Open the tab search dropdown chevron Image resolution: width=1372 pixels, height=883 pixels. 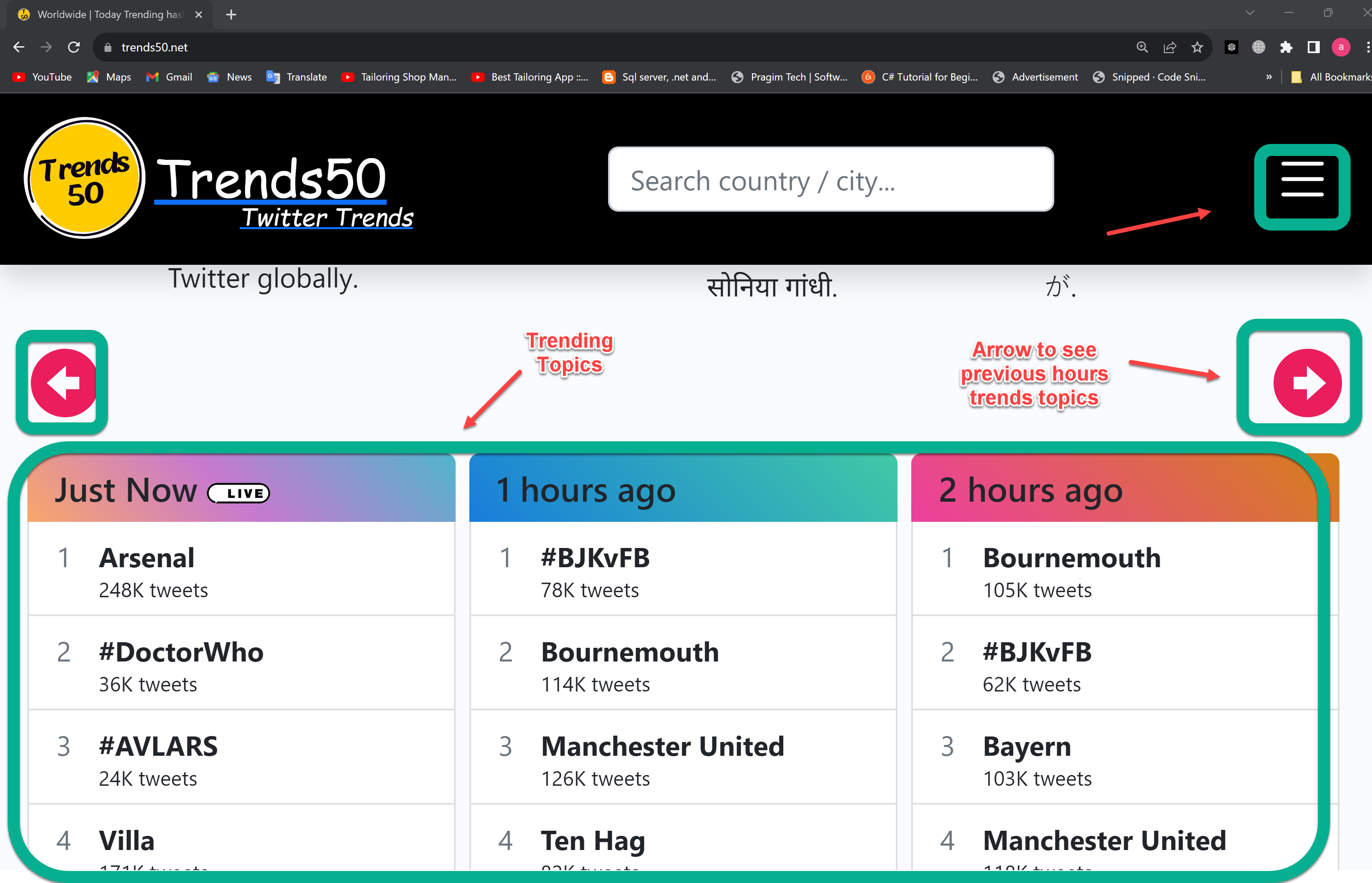(x=1250, y=12)
